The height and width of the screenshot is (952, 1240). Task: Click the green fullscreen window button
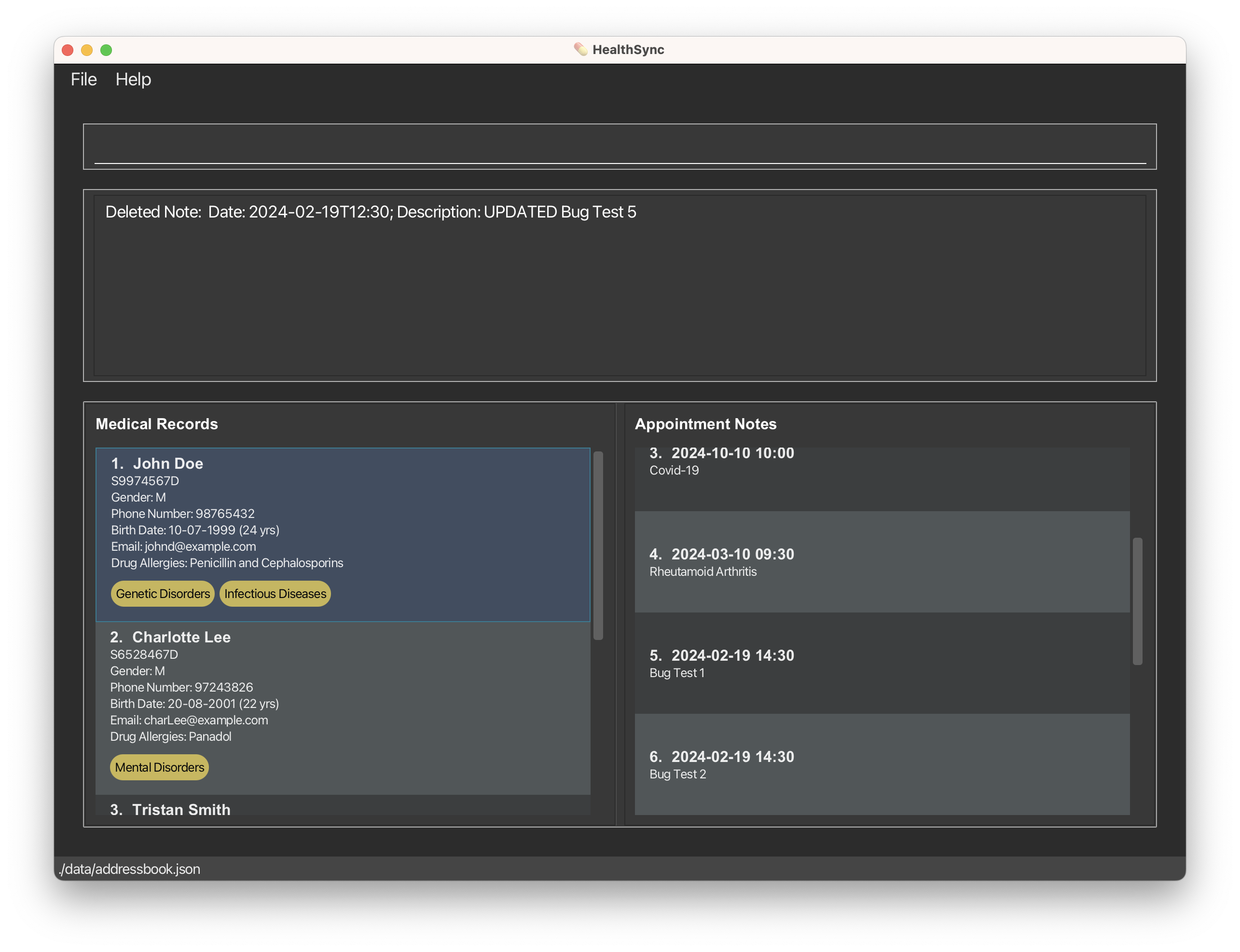(x=106, y=50)
